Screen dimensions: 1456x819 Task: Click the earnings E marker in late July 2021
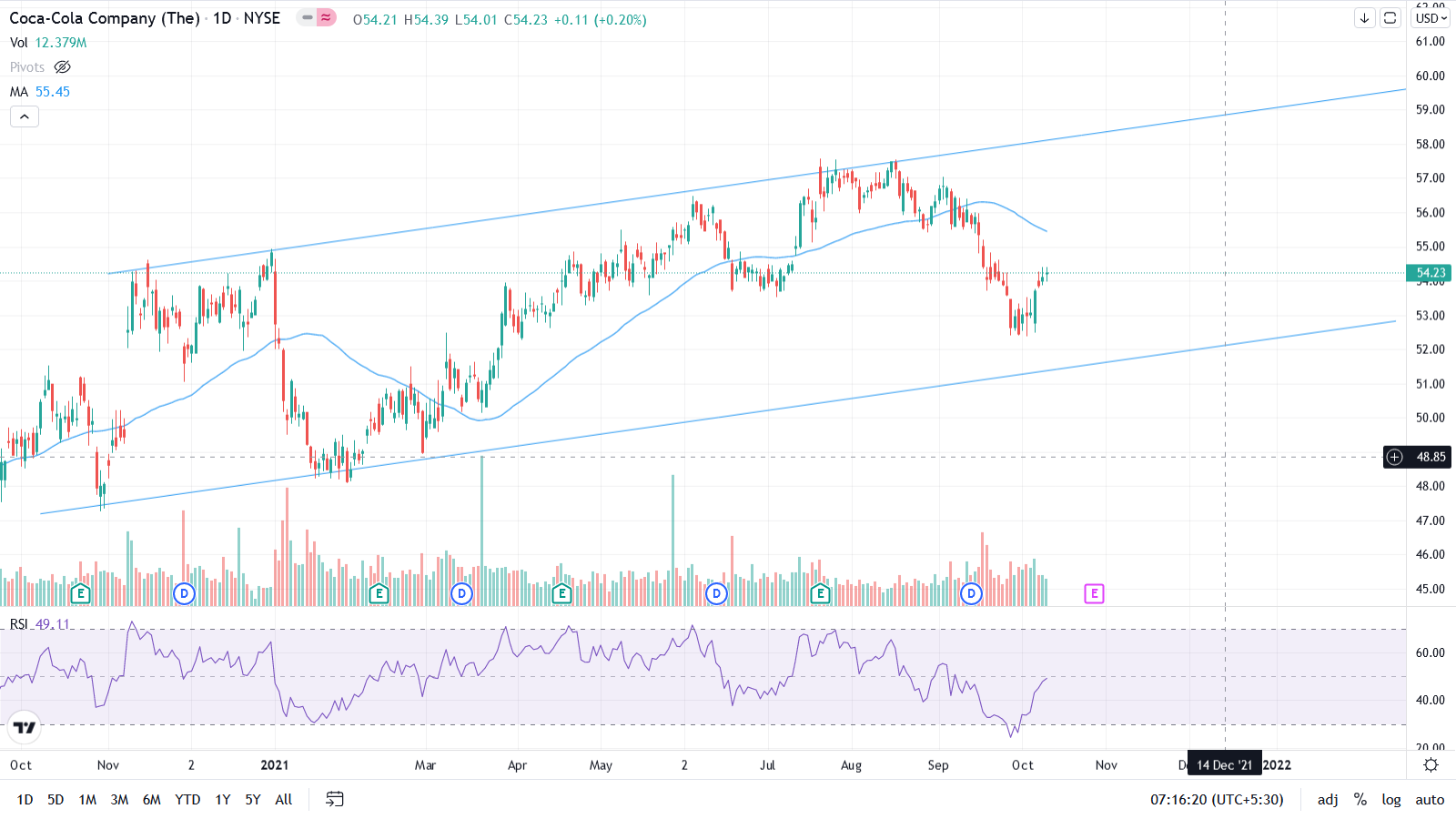[x=820, y=594]
